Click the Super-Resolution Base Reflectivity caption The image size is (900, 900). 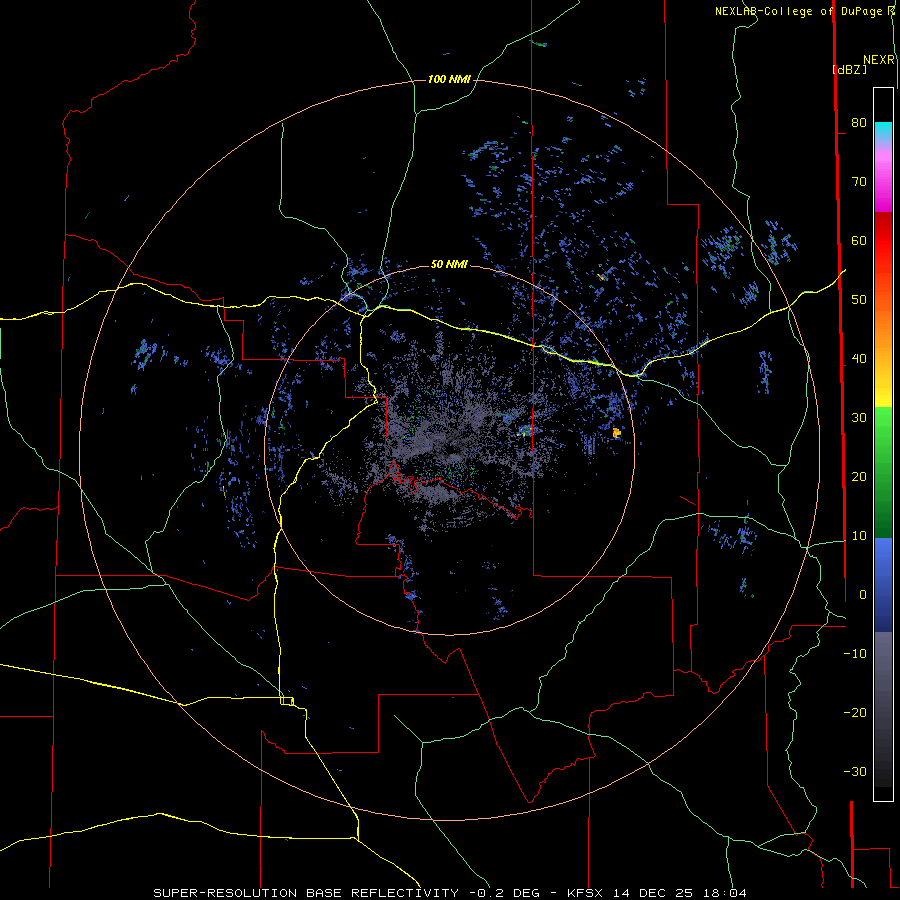[x=449, y=893]
